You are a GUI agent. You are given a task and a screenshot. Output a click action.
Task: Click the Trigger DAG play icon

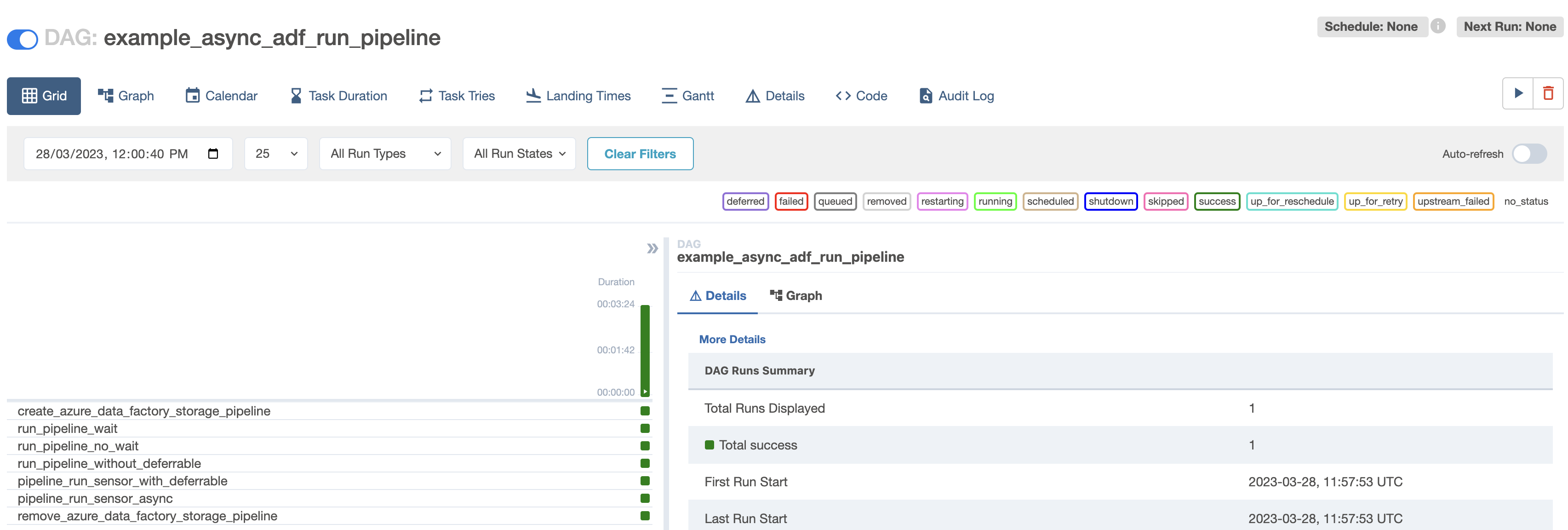click(x=1518, y=93)
